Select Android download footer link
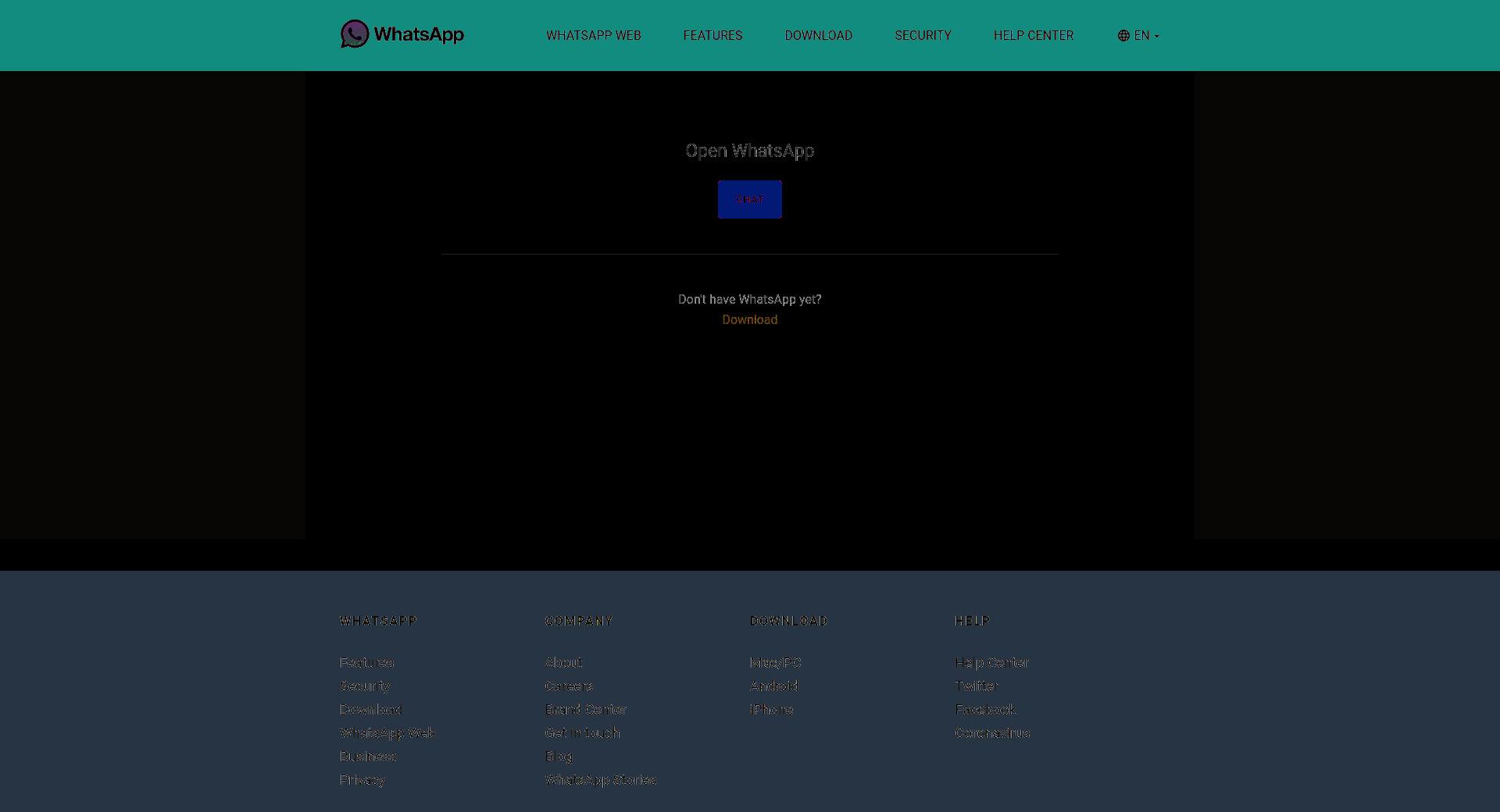Image resolution: width=1500 pixels, height=812 pixels. tap(773, 686)
